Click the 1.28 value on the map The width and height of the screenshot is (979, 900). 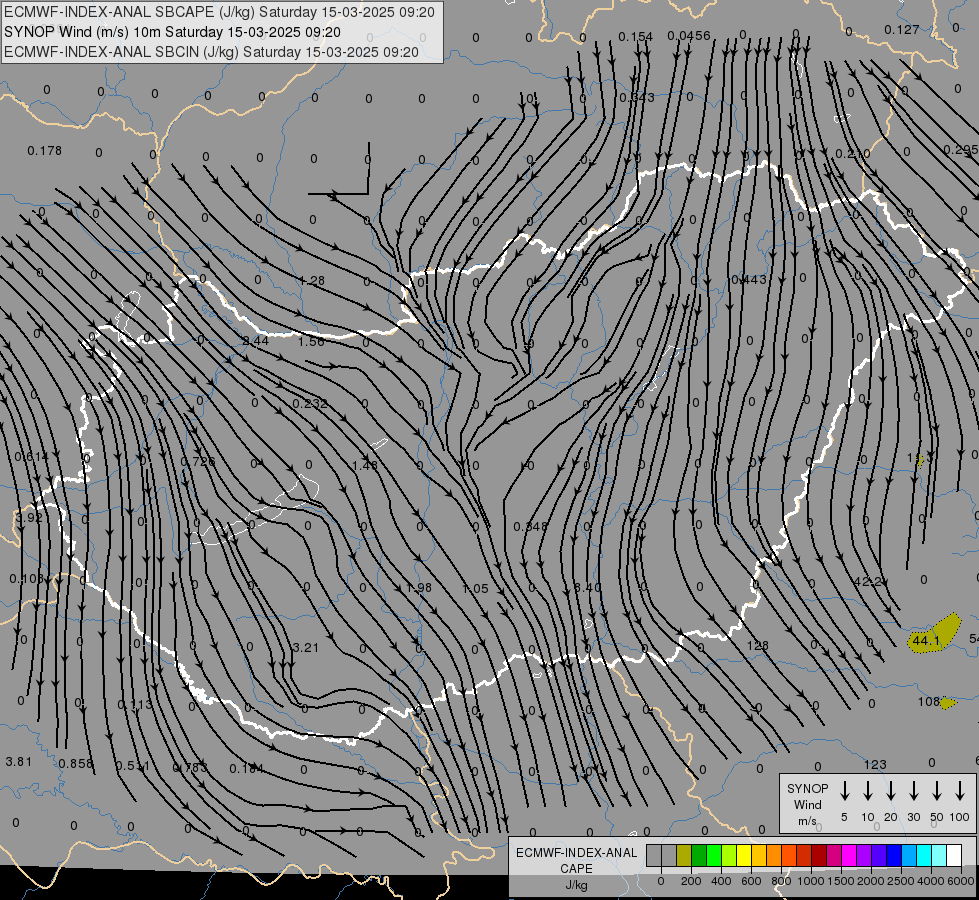(x=312, y=281)
